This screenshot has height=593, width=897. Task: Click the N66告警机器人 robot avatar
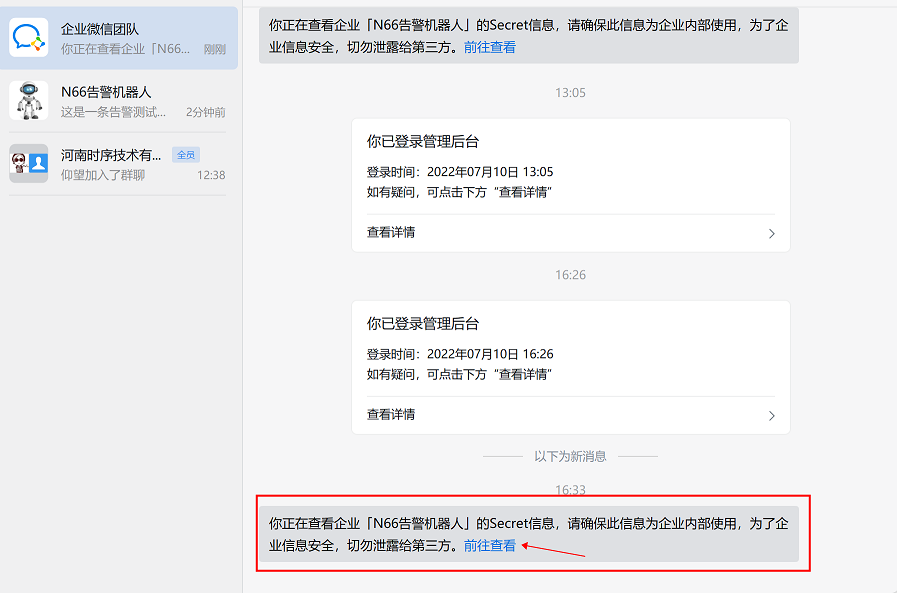pyautogui.click(x=29, y=100)
